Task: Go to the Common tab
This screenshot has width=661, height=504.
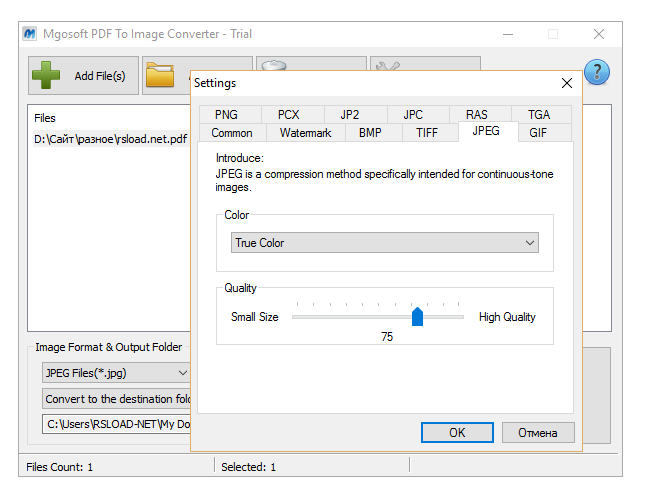Action: point(232,133)
